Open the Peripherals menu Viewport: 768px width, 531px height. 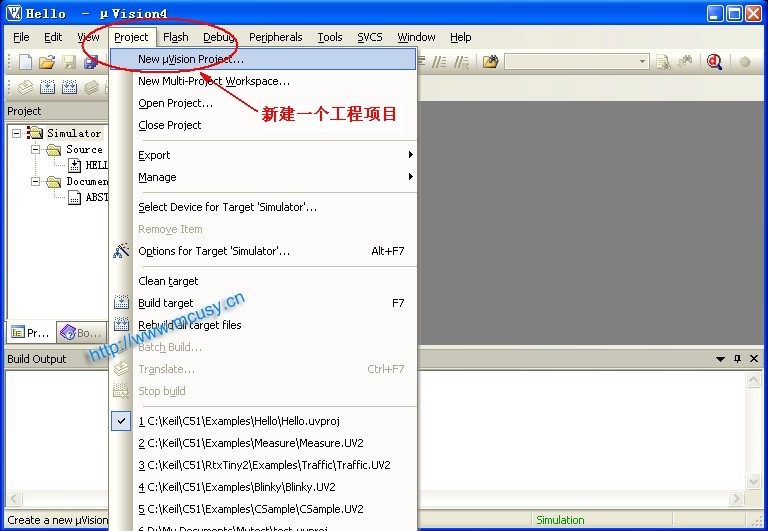pyautogui.click(x=276, y=37)
